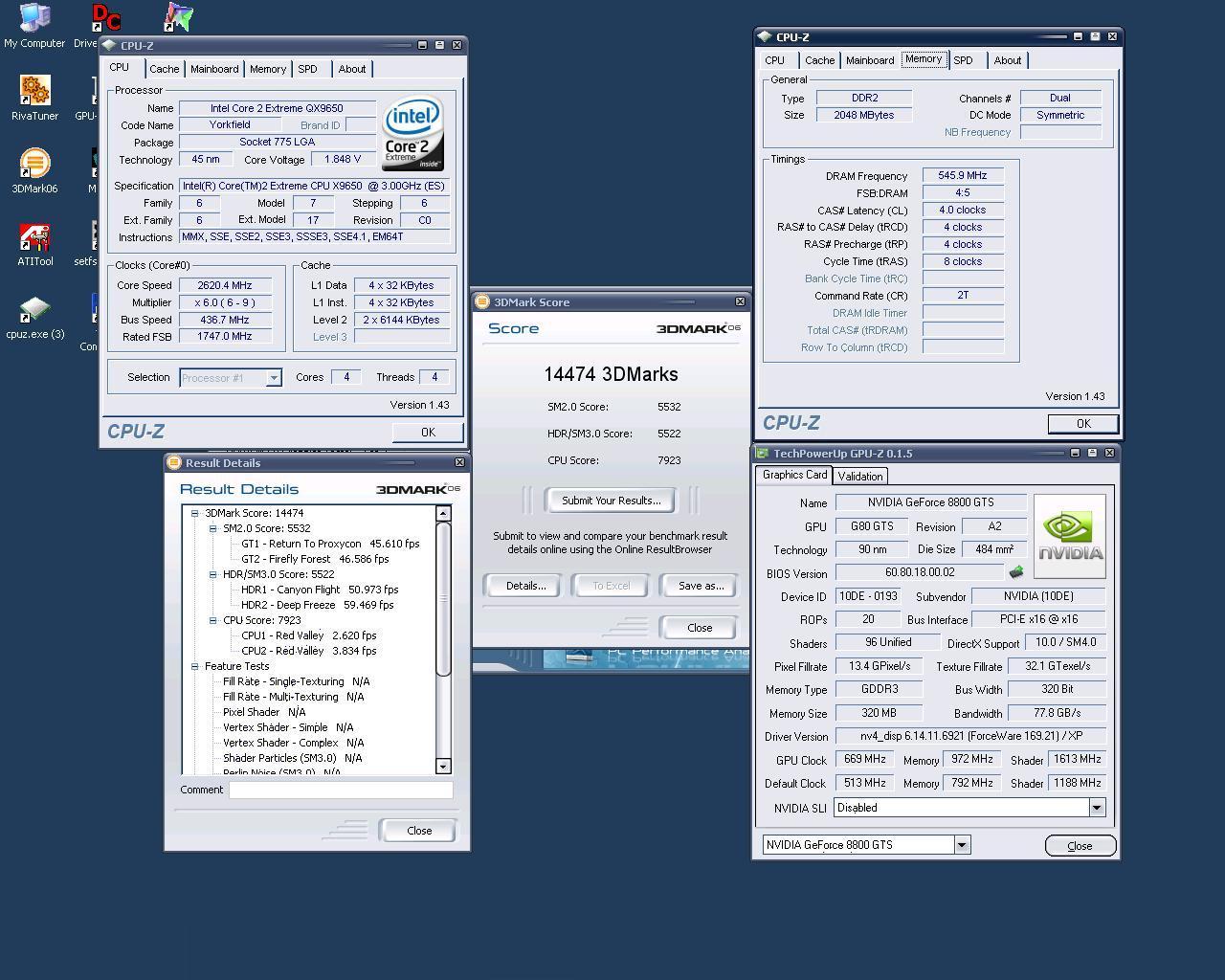Open Mainboard tab in right CPU-Z window
The width and height of the screenshot is (1225, 980).
[870, 60]
